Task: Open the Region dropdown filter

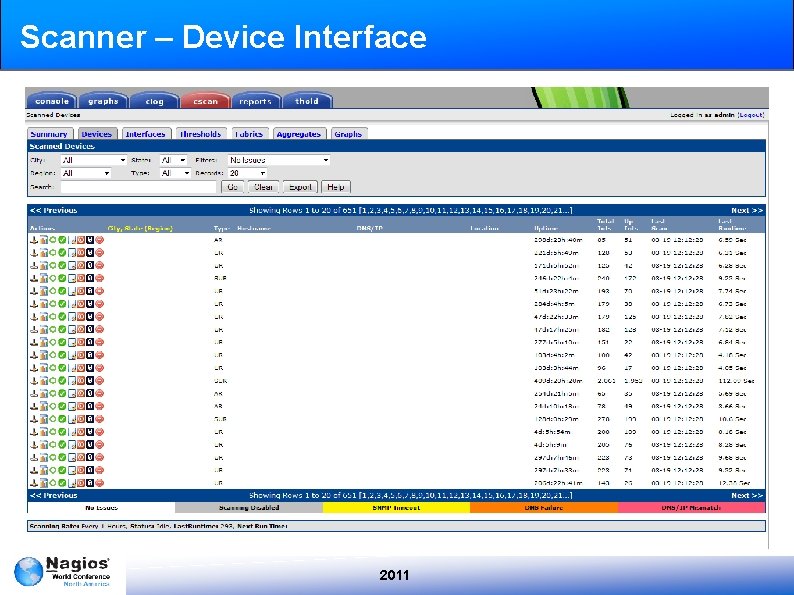Action: tap(86, 173)
